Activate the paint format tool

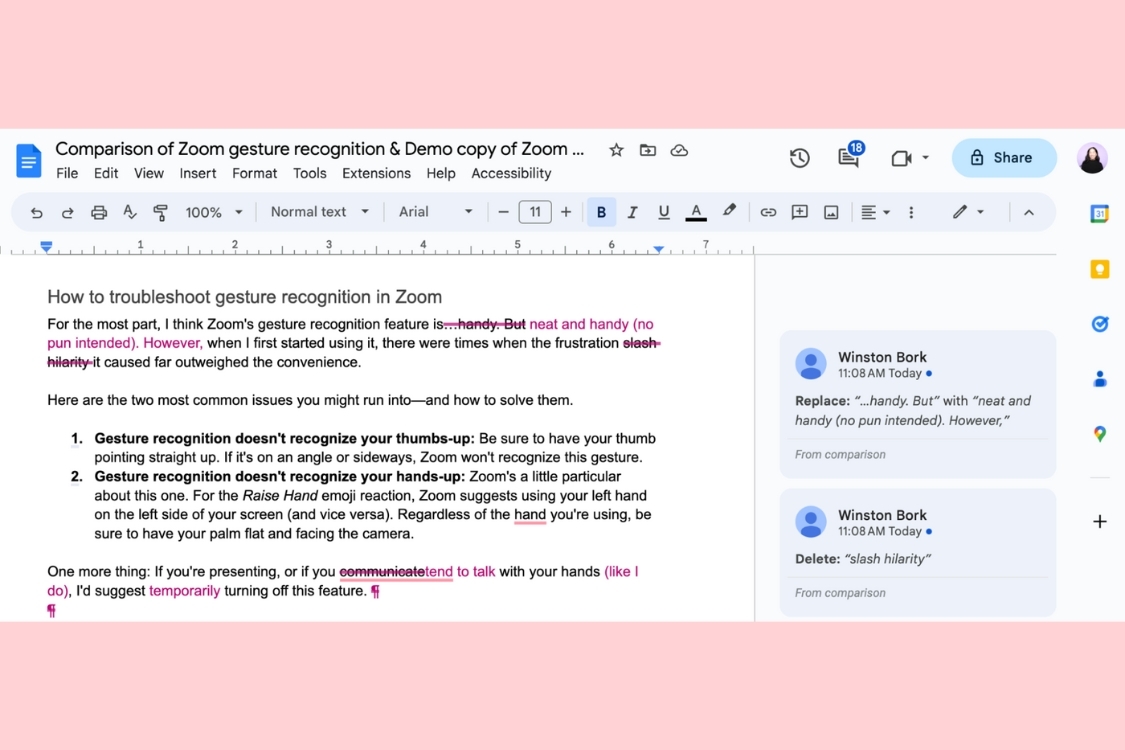pyautogui.click(x=161, y=212)
